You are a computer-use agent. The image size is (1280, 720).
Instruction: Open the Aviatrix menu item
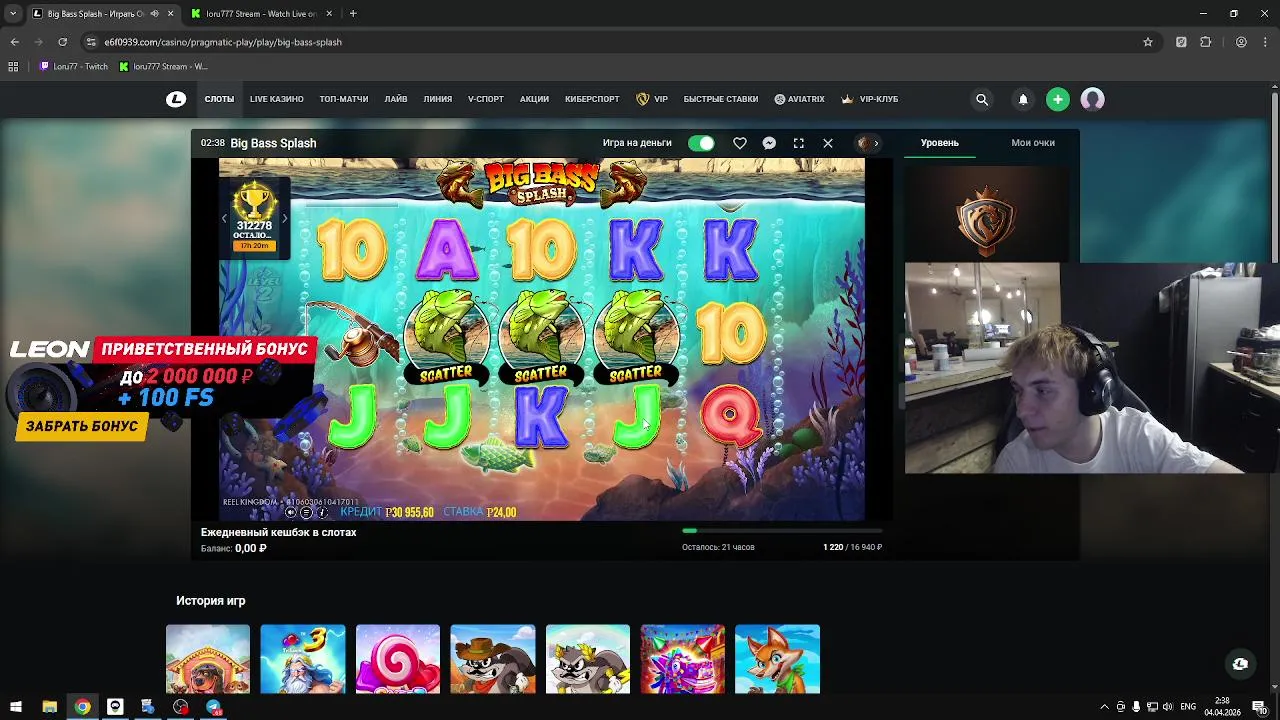[x=800, y=99]
